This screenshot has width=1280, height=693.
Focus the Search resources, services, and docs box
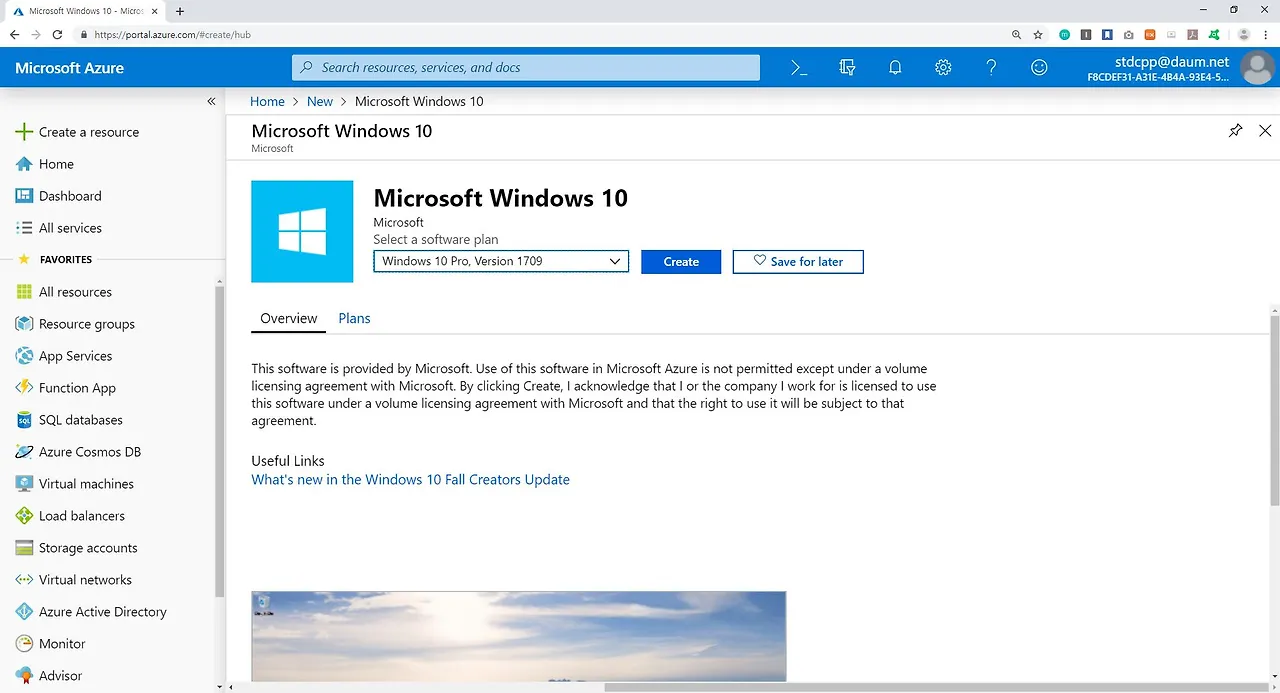click(x=526, y=68)
